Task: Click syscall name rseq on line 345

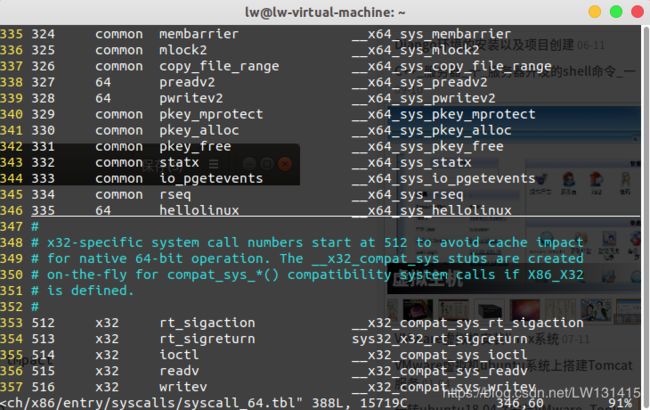Action: 175,195
